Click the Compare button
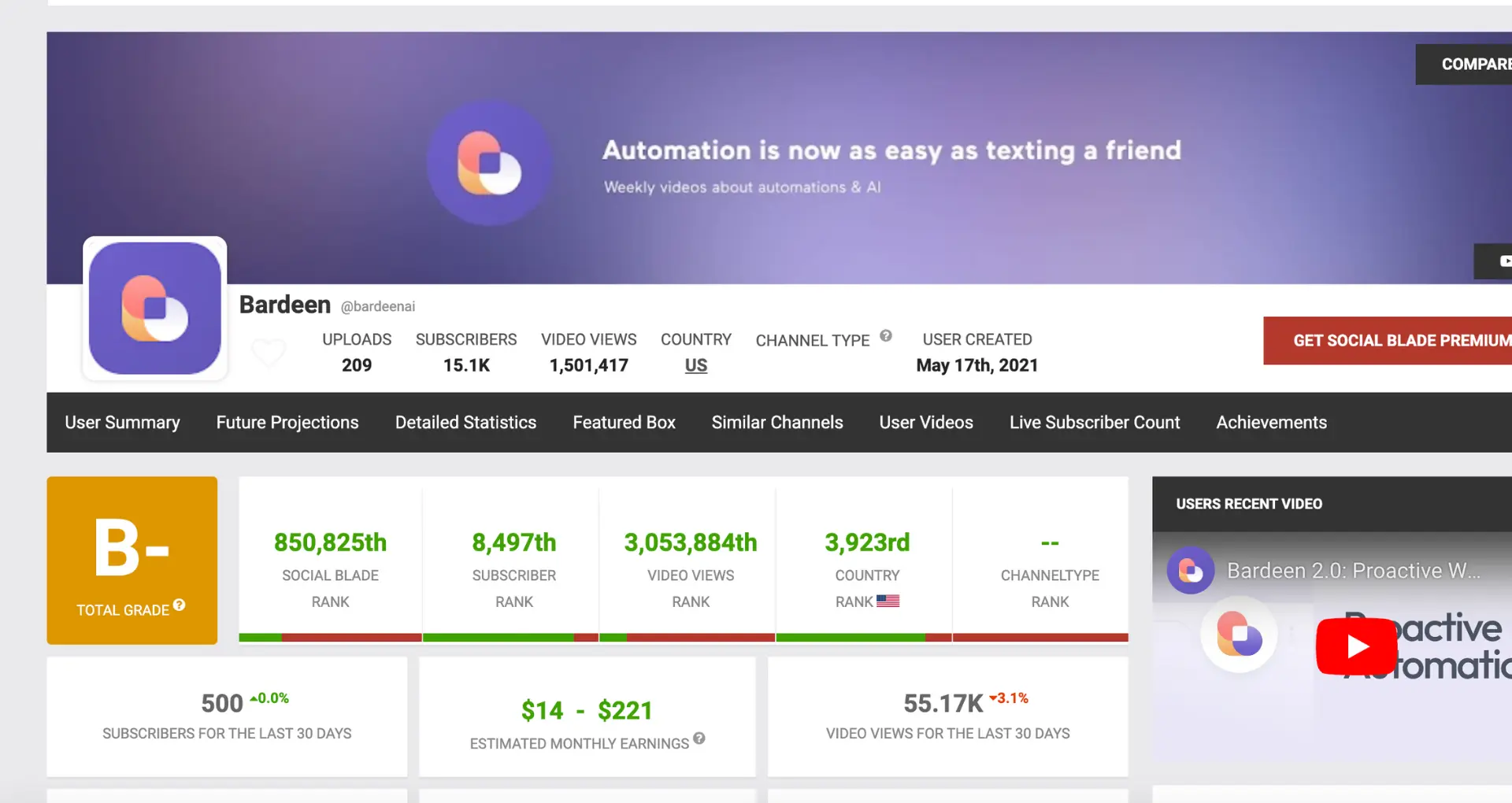 pos(1465,65)
